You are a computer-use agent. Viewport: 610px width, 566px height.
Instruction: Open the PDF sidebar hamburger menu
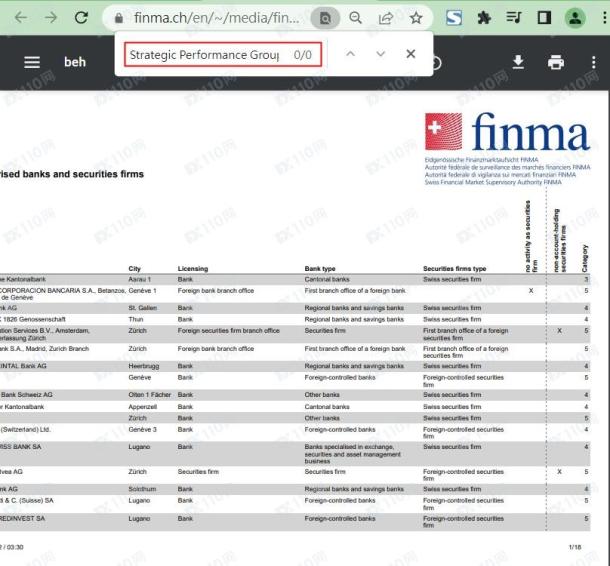[x=32, y=62]
